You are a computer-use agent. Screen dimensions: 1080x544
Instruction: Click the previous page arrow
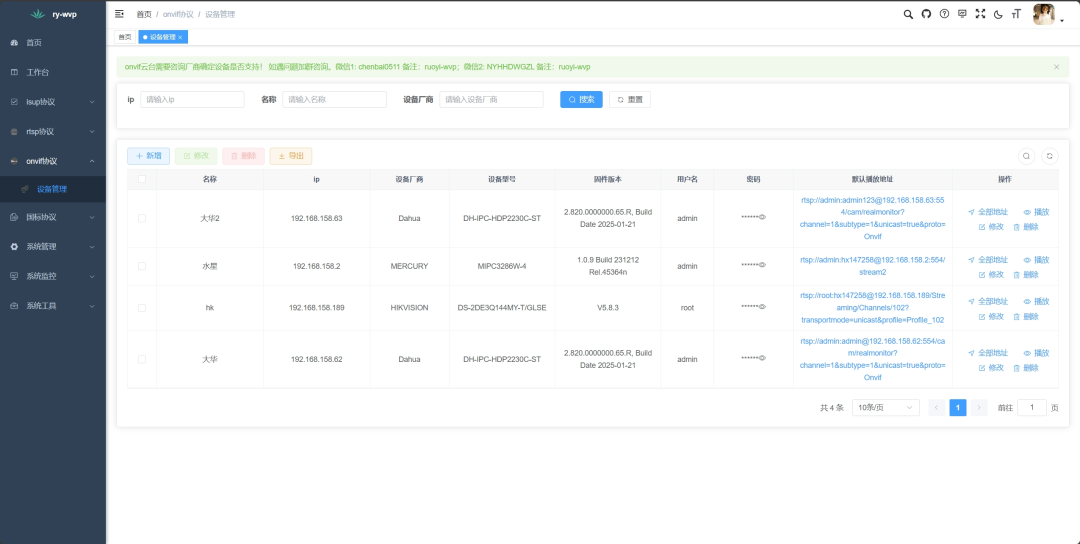click(937, 408)
